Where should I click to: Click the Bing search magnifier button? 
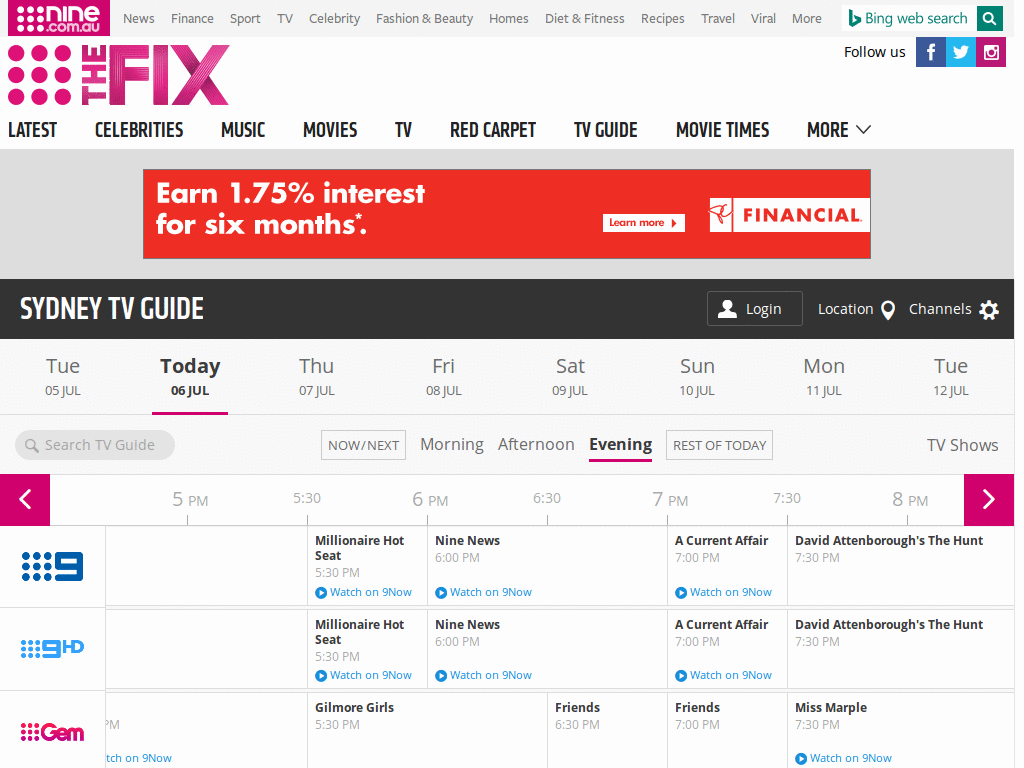pyautogui.click(x=989, y=18)
